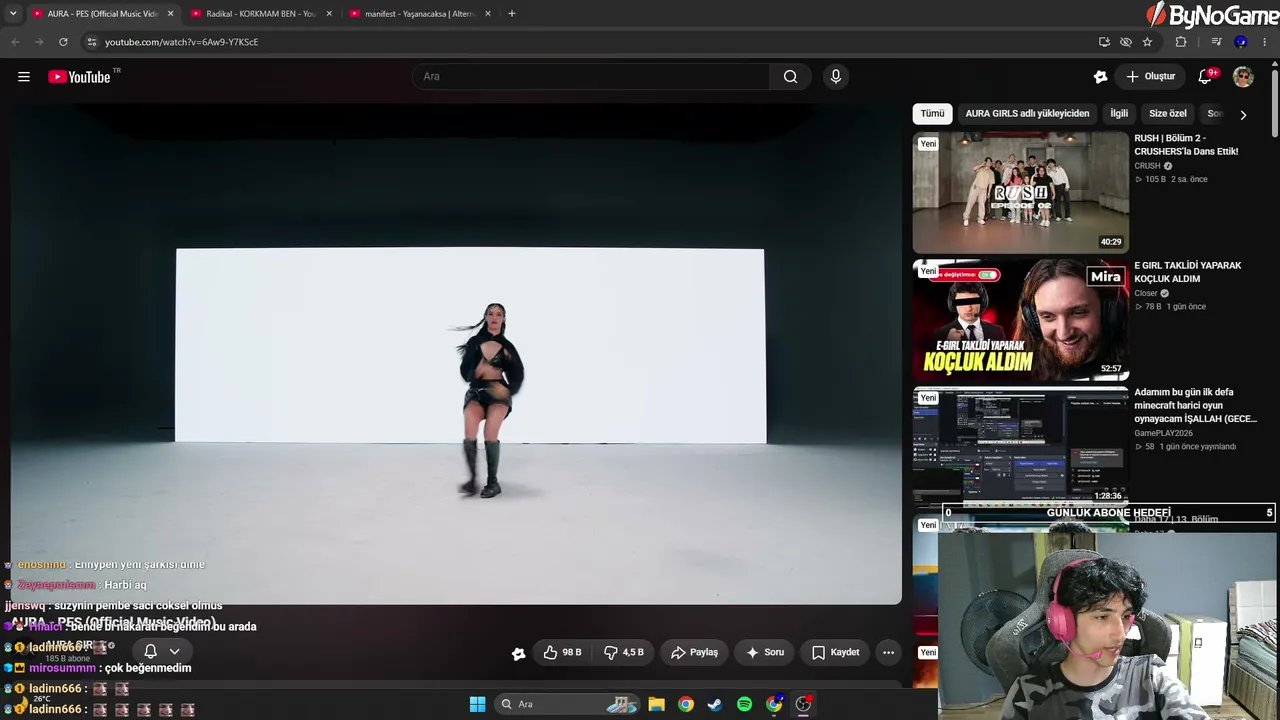Viewport: 1280px width, 720px height.
Task: Open Steam from the taskbar
Action: [715, 704]
